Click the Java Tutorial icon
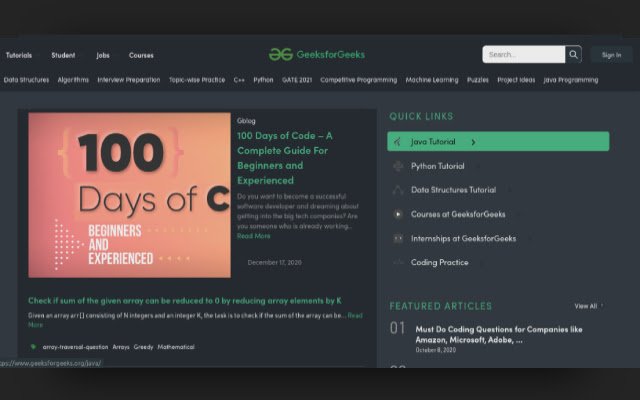 tap(398, 142)
